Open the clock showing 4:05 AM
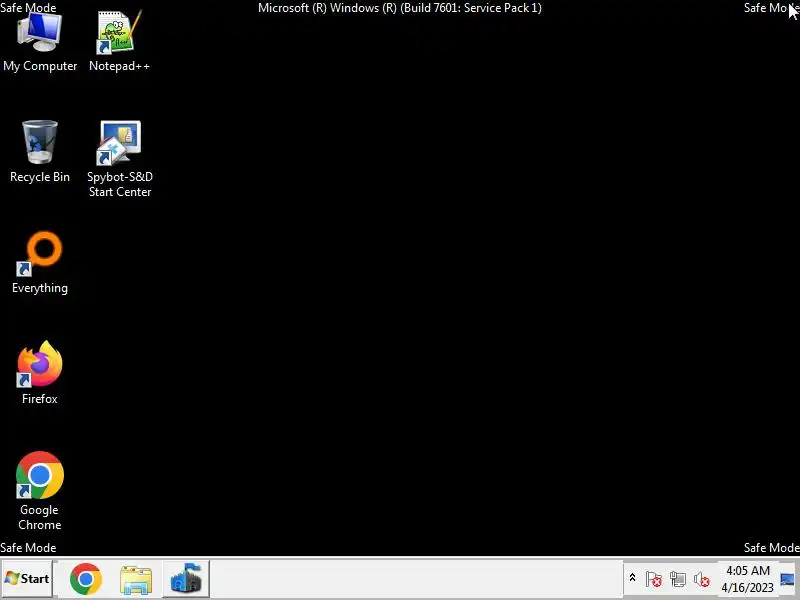Viewport: 800px width, 600px height. (747, 579)
